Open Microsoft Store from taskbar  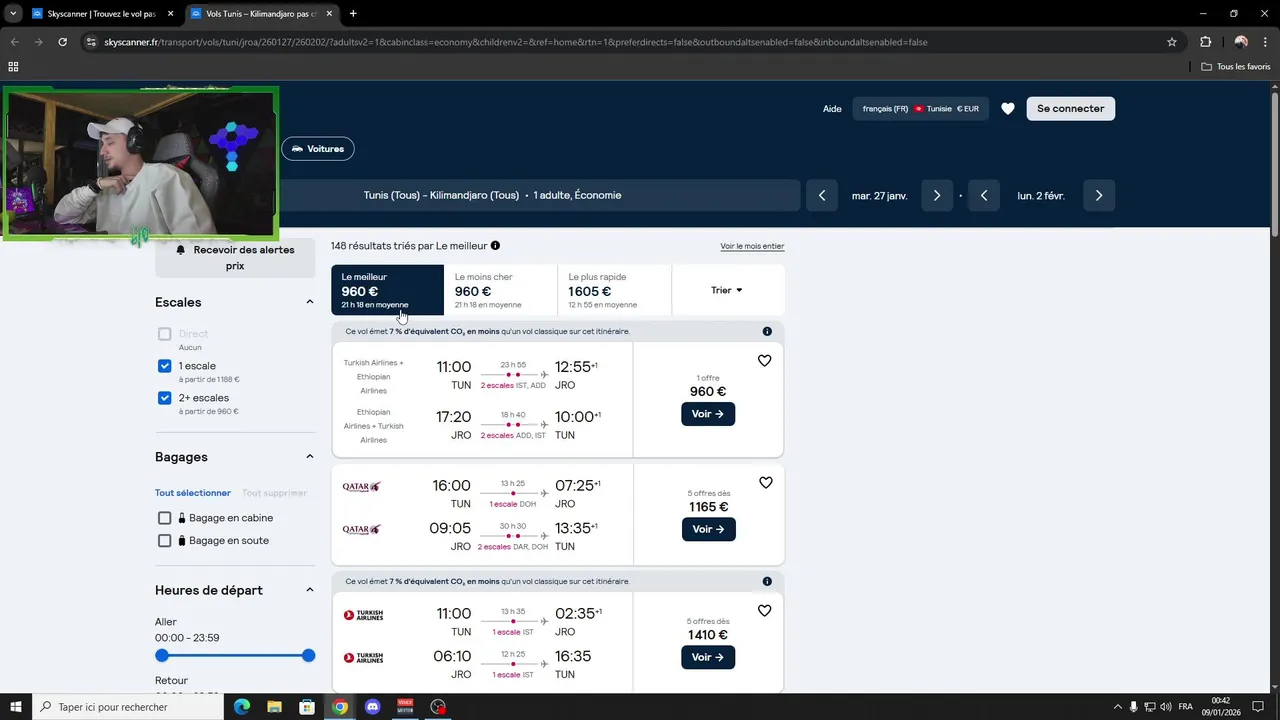coord(307,707)
